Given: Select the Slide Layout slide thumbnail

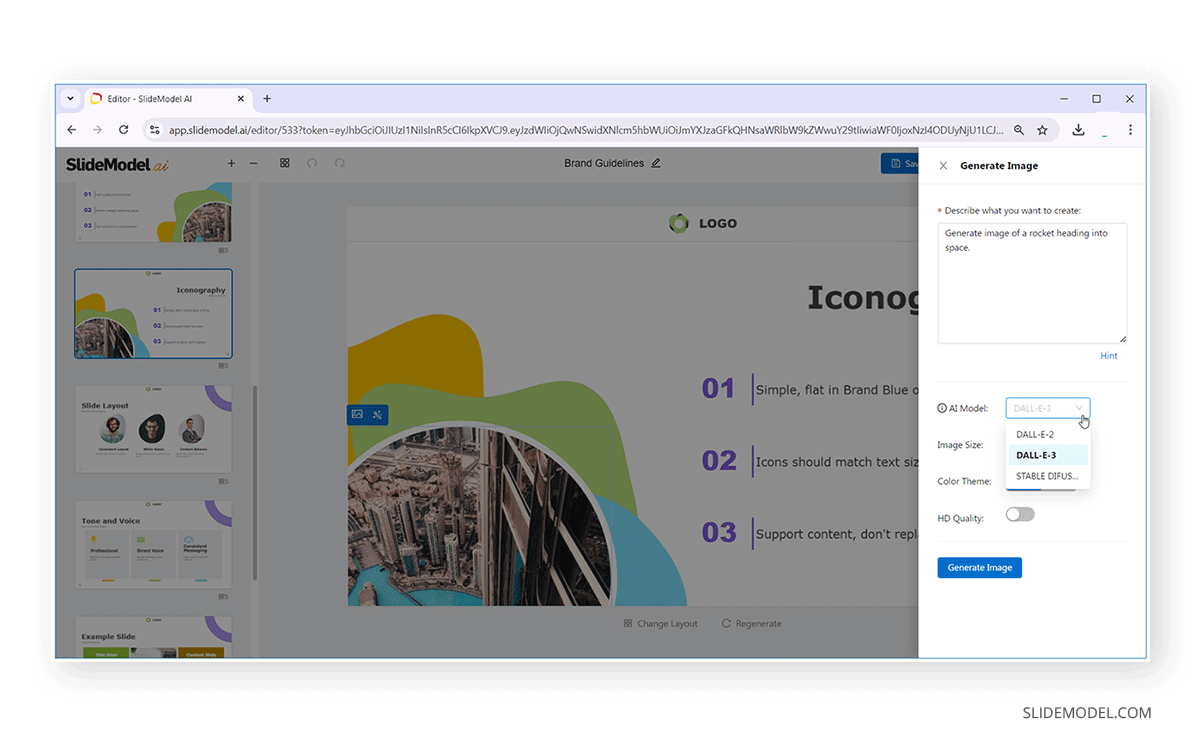Looking at the screenshot, I should coord(153,430).
